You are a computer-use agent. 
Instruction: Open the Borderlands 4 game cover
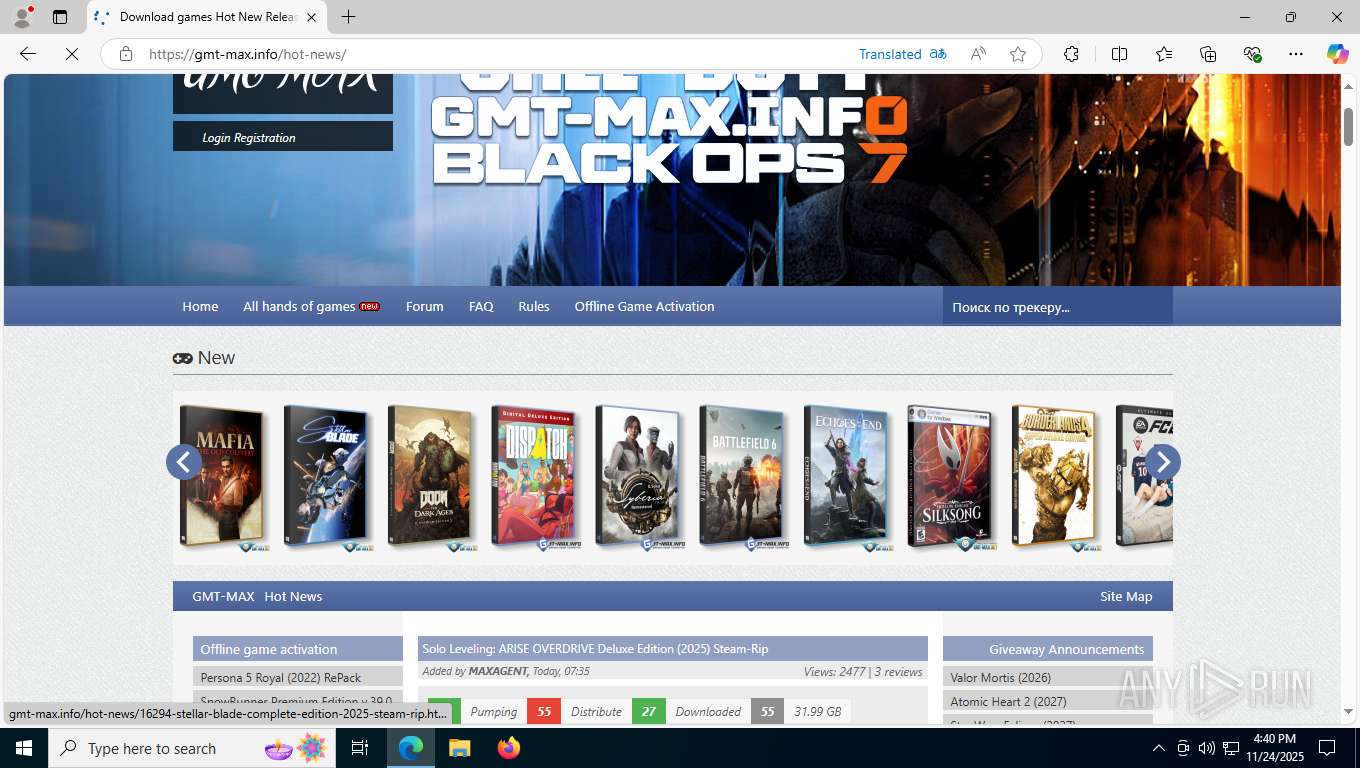point(1054,477)
